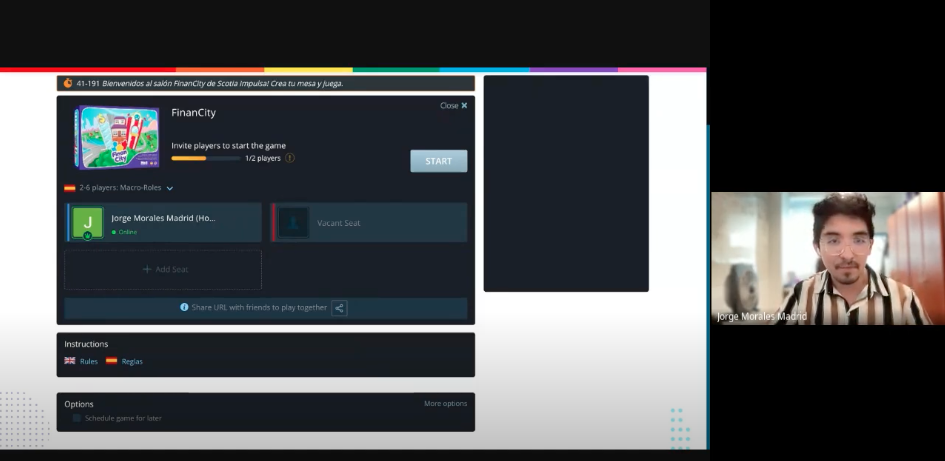Select Jorge Morales Madrid's green J avatar
945x461 pixels.
pos(88,222)
